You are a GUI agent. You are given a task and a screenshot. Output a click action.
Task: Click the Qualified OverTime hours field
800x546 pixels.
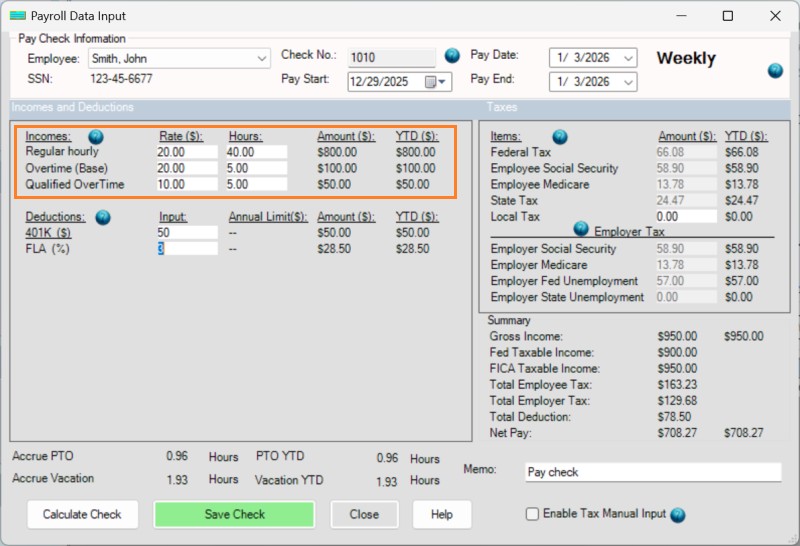click(x=257, y=184)
